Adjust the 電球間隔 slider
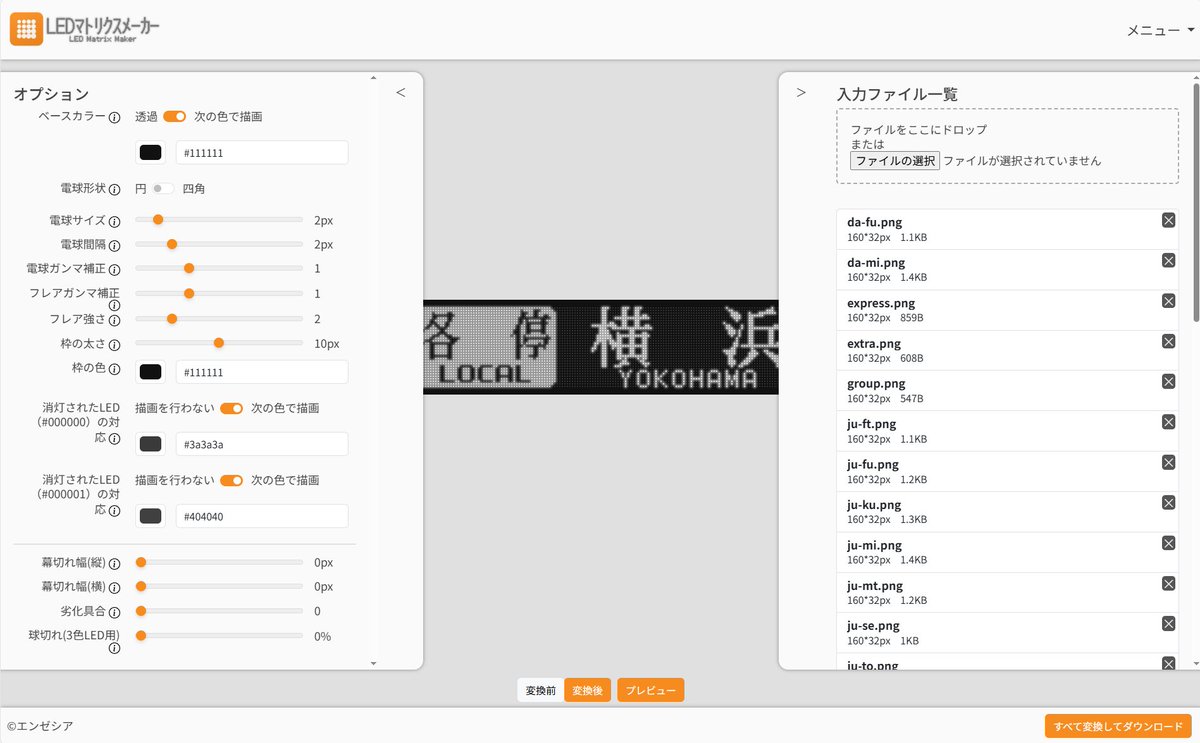1200x743 pixels. tap(219, 244)
